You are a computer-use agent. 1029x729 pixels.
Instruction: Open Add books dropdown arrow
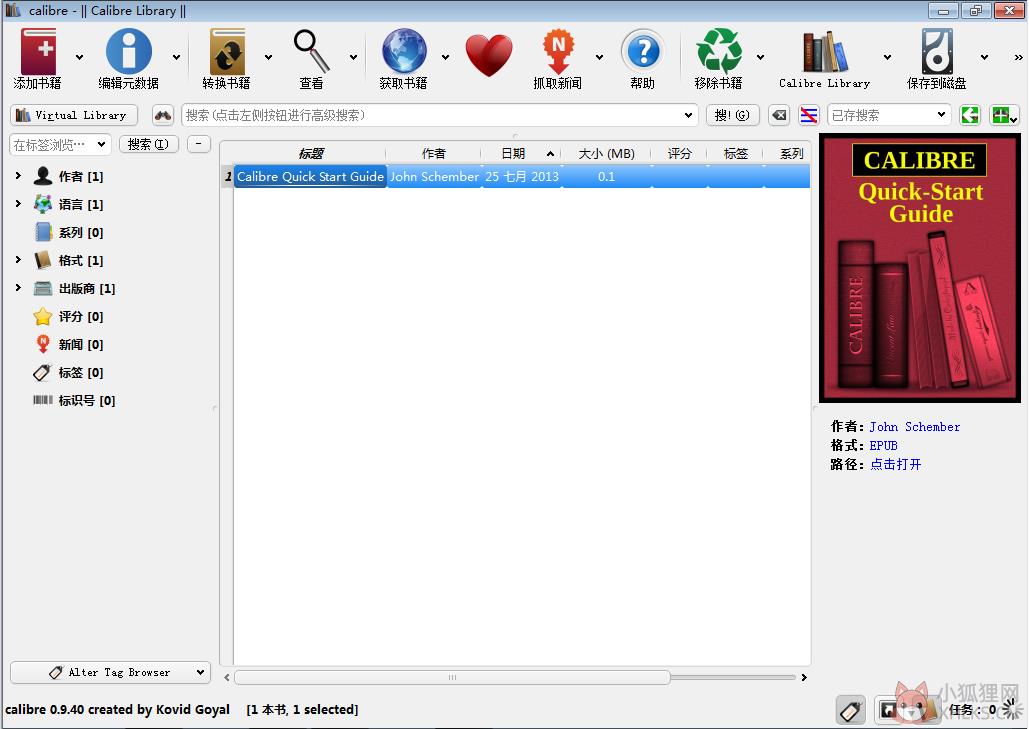click(x=79, y=58)
